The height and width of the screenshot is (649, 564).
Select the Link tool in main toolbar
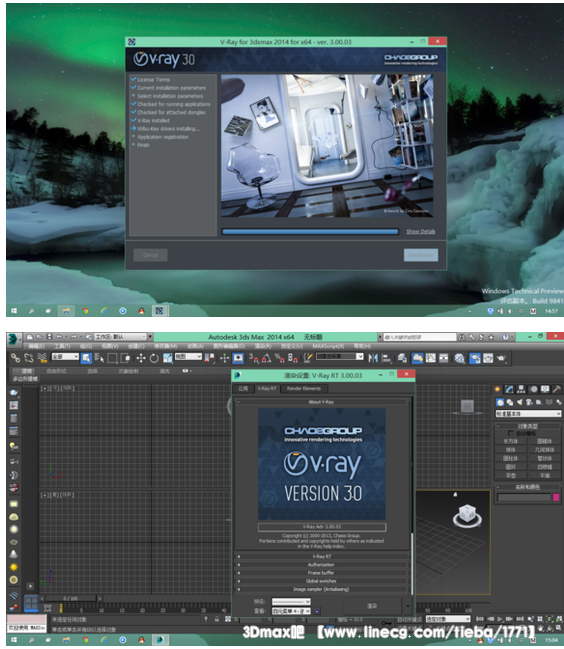pyautogui.click(x=16, y=358)
